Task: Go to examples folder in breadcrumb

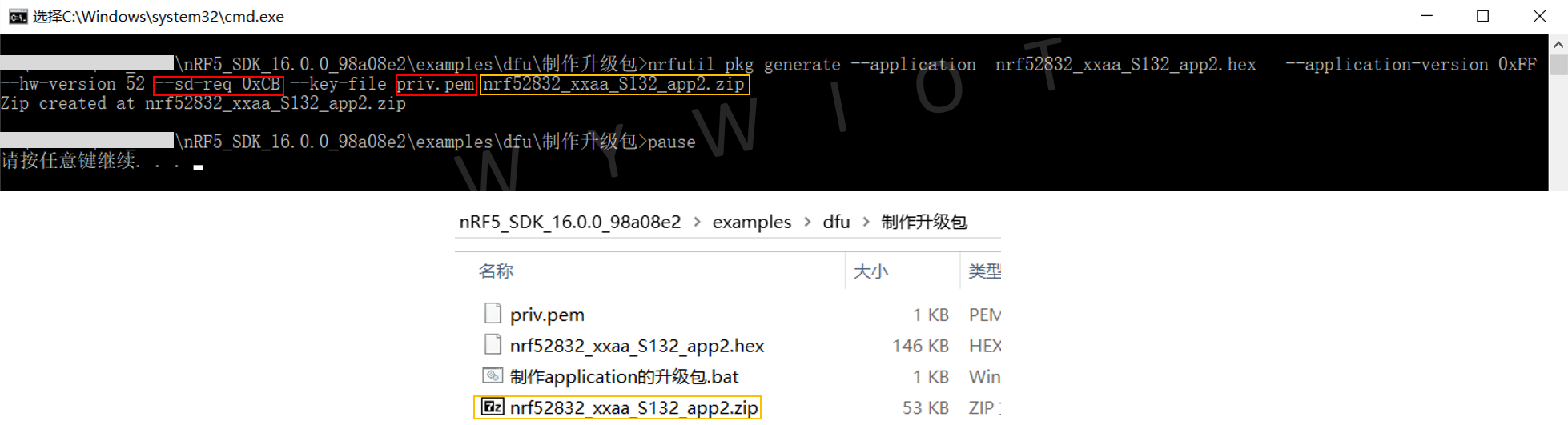Action: [x=751, y=222]
